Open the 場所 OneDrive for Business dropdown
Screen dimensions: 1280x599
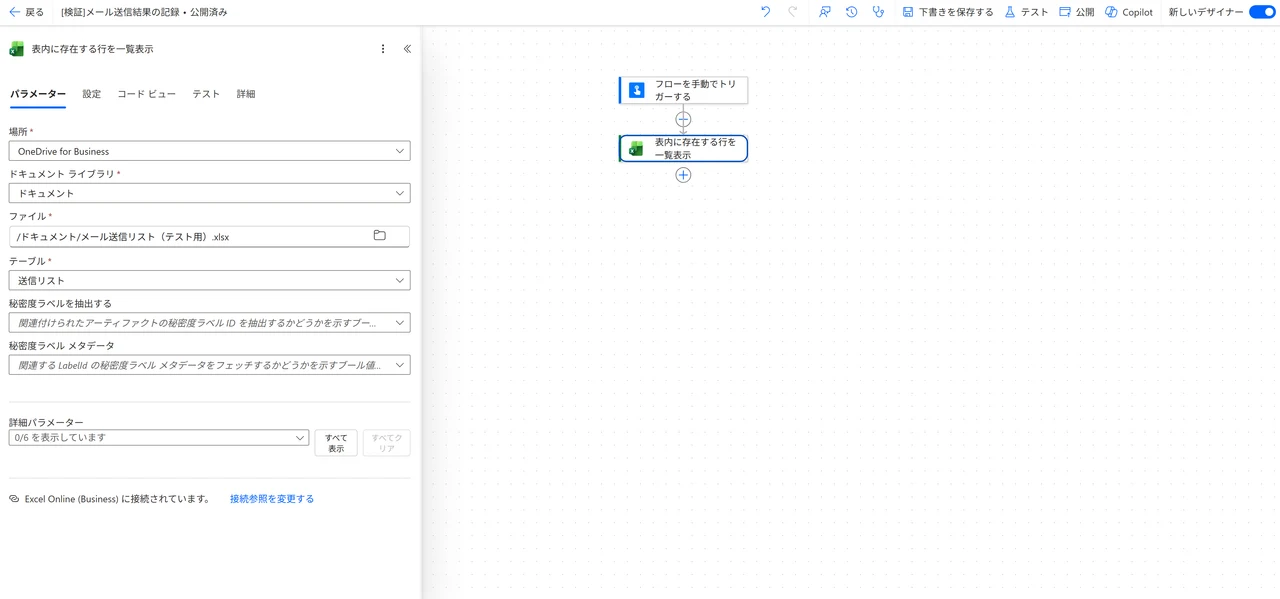pos(209,151)
